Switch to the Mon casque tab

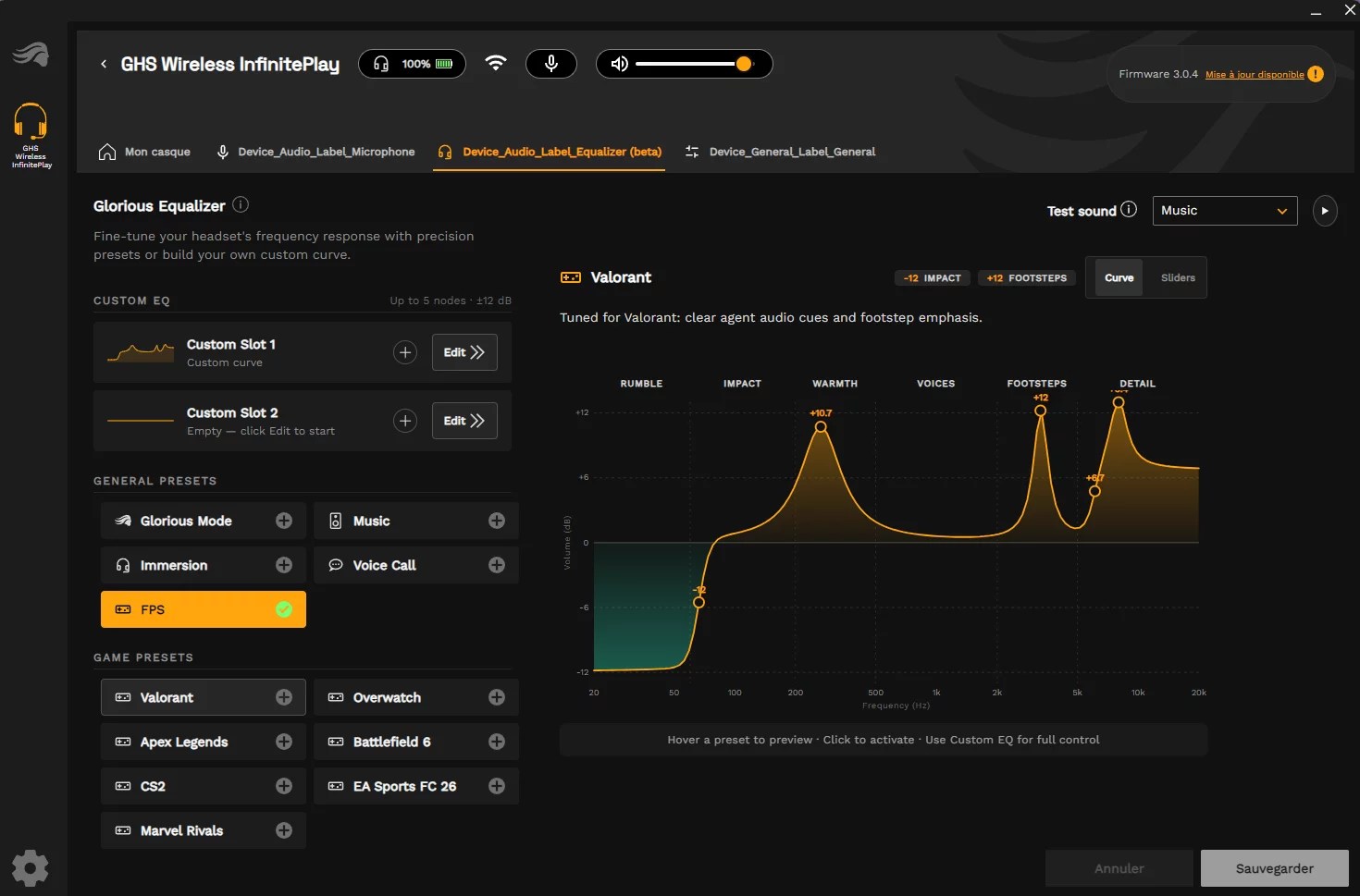click(x=144, y=152)
